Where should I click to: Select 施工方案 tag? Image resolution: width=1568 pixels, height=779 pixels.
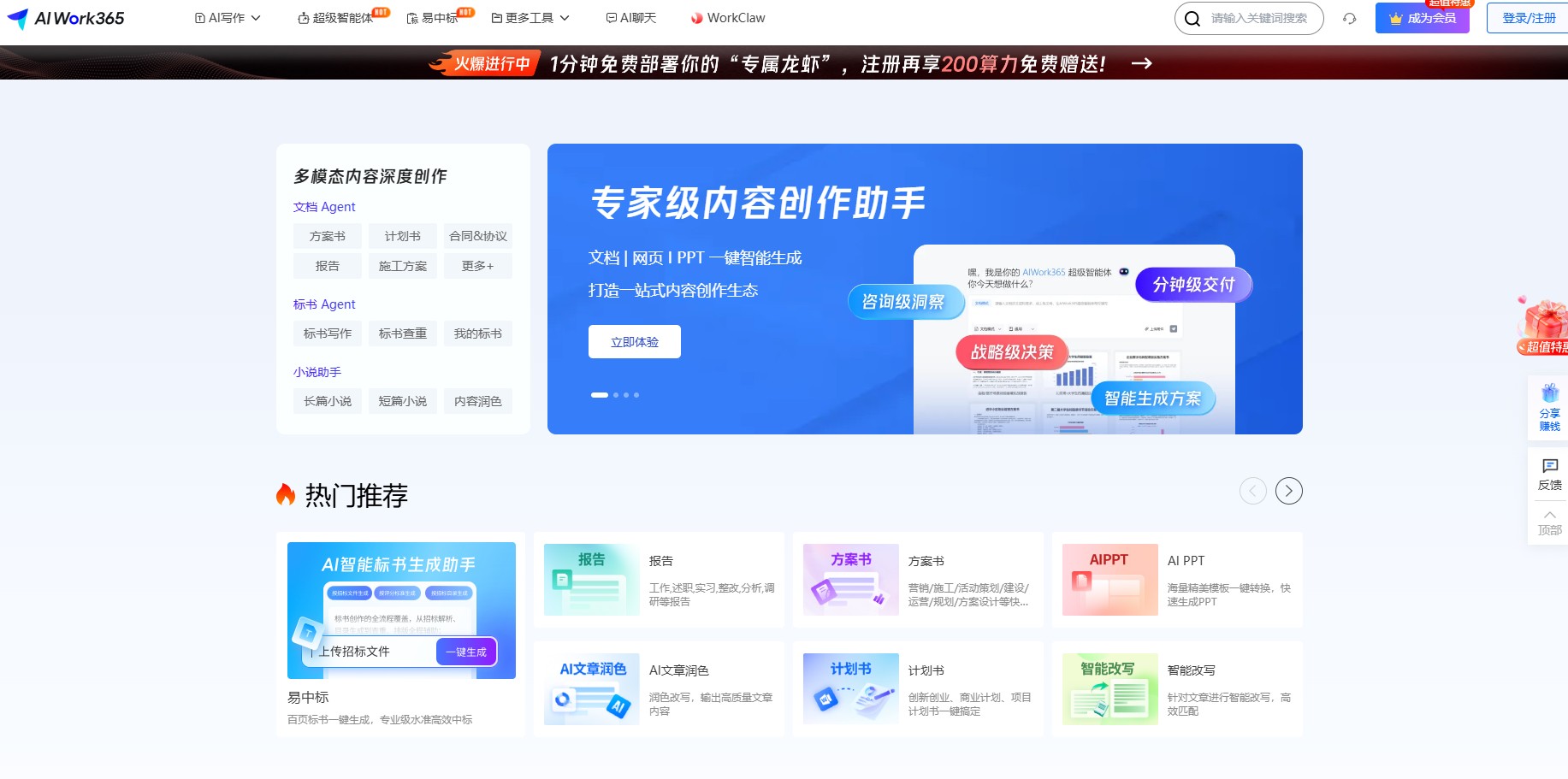[403, 266]
